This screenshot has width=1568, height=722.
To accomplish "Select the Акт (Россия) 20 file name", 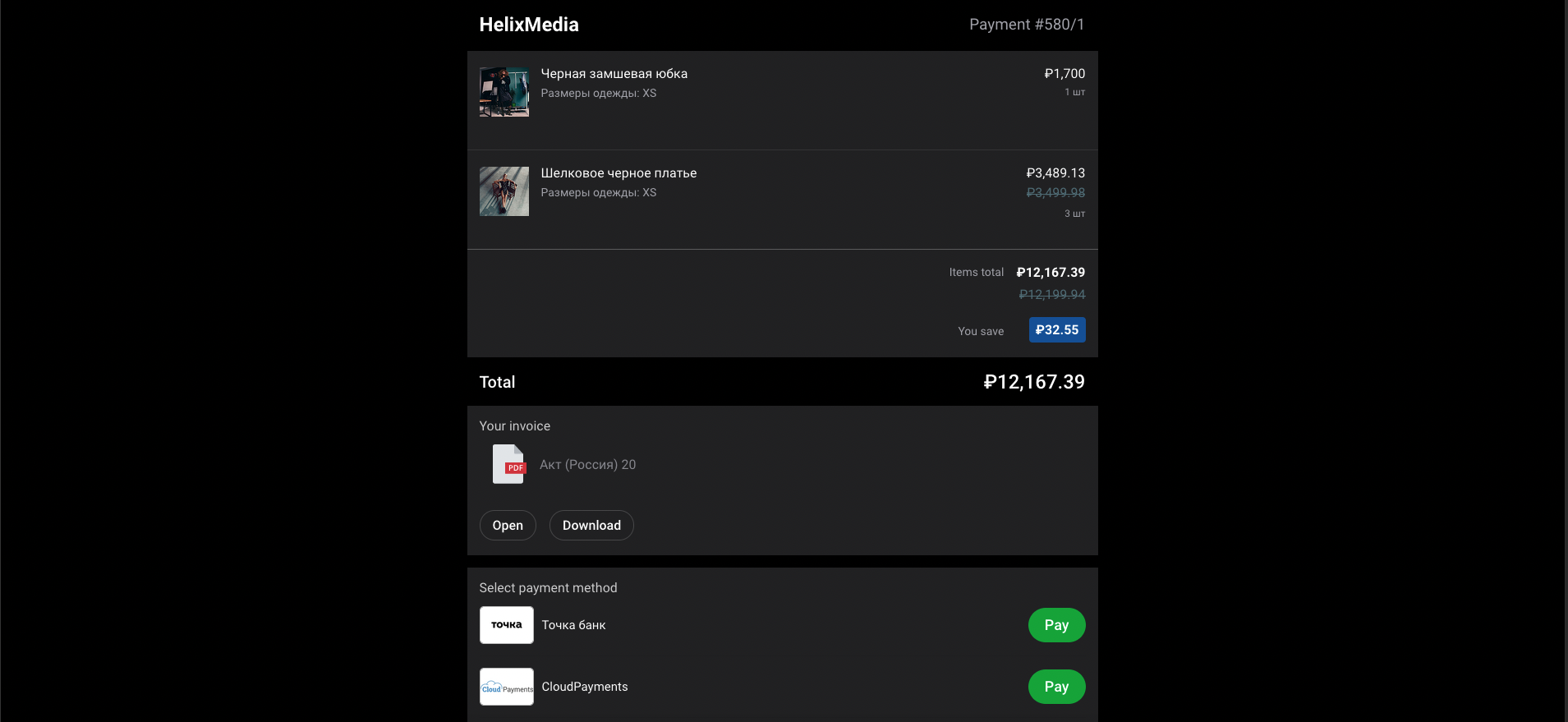I will (587, 465).
